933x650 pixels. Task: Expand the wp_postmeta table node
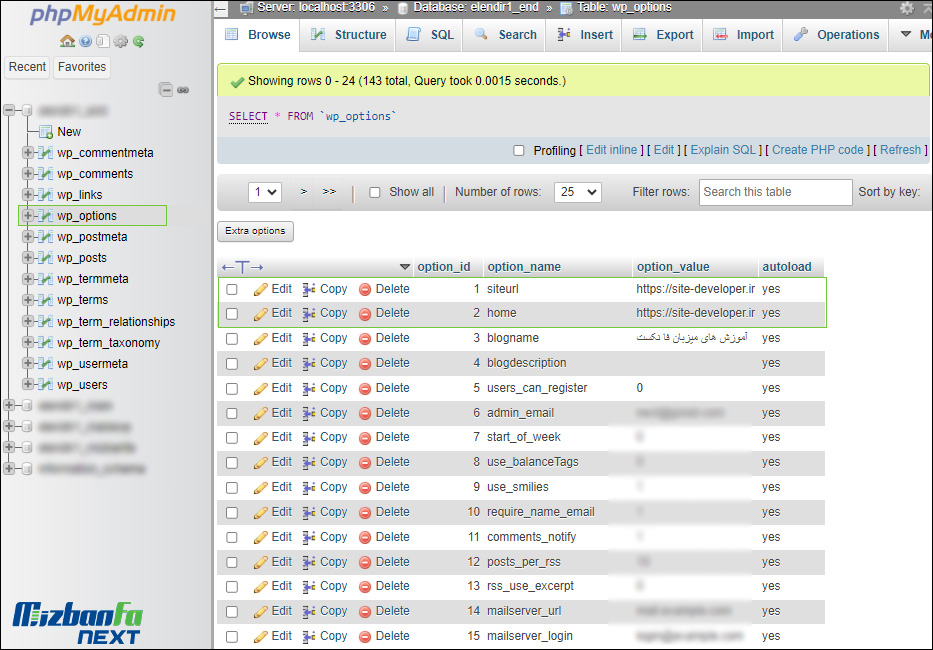[27, 236]
